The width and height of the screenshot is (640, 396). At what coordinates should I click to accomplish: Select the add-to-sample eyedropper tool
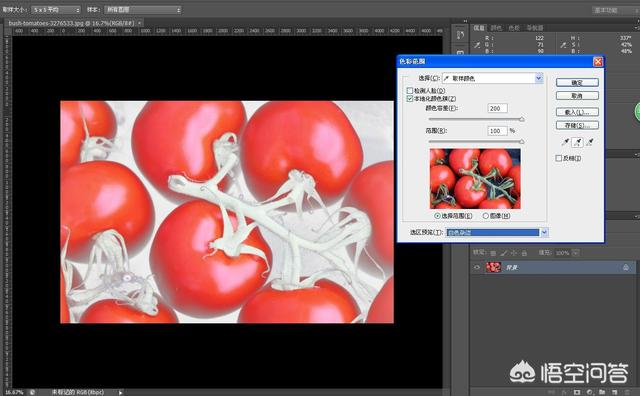pyautogui.click(x=578, y=142)
